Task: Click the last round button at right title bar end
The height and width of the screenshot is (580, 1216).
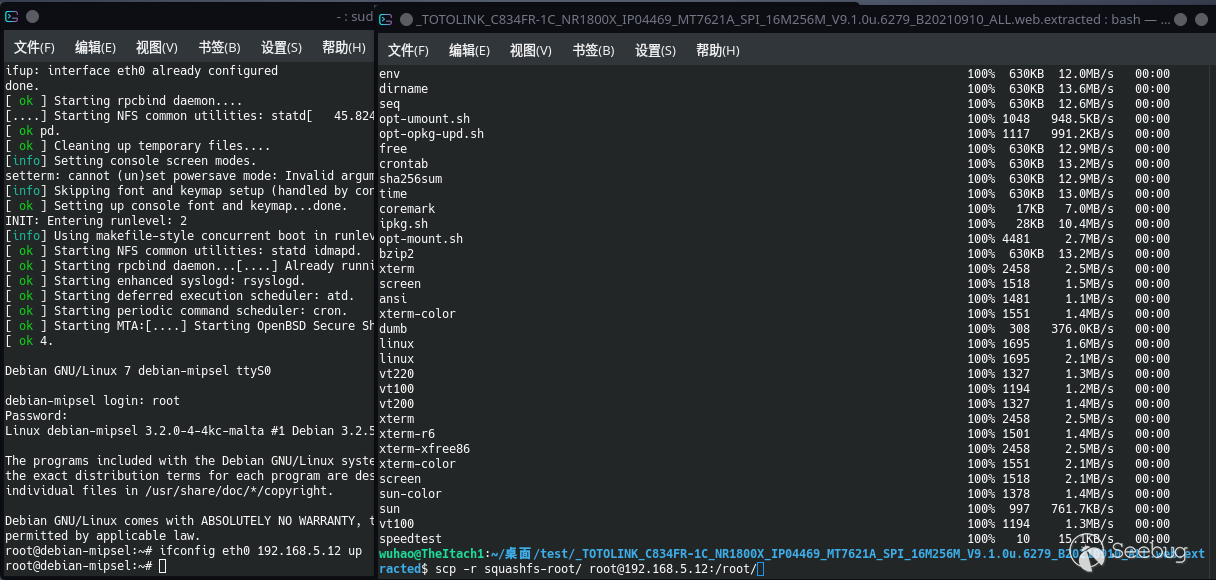Action: (1199, 19)
